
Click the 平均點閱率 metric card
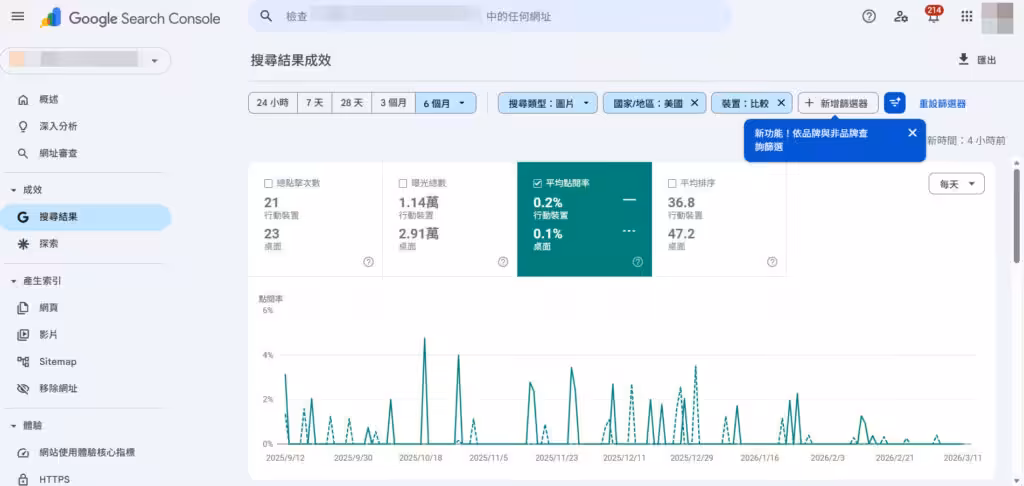click(584, 219)
